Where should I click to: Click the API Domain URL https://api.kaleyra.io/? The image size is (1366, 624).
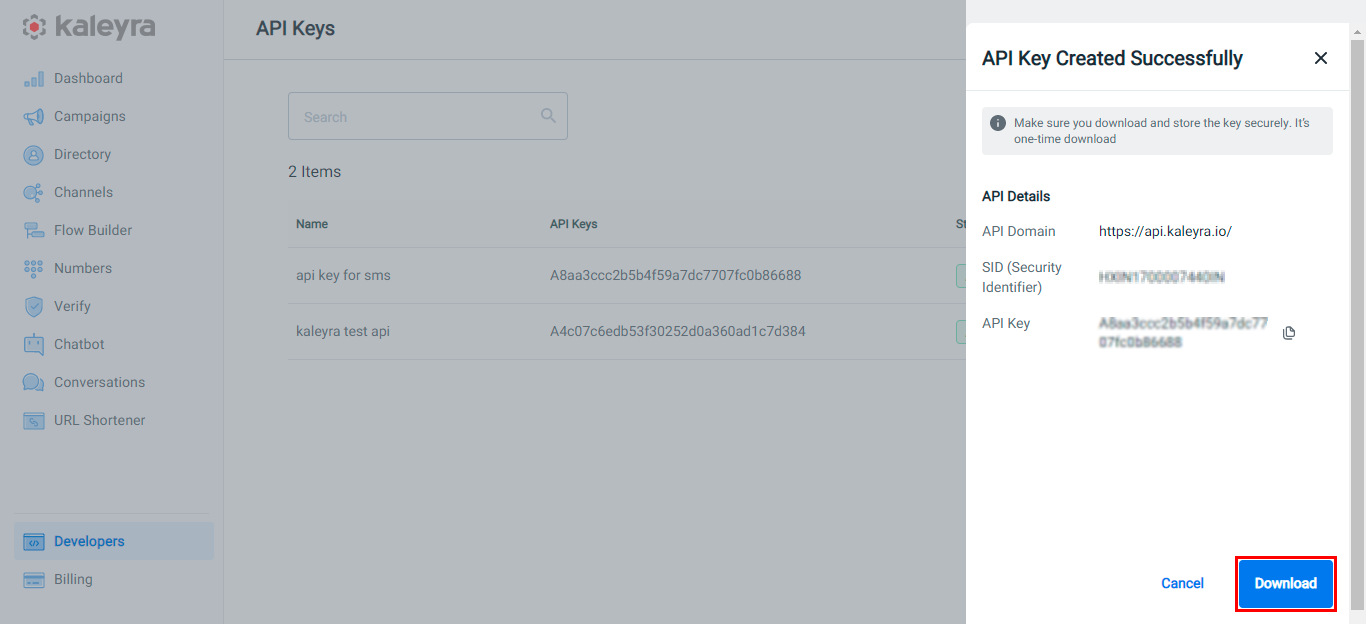(x=1165, y=231)
